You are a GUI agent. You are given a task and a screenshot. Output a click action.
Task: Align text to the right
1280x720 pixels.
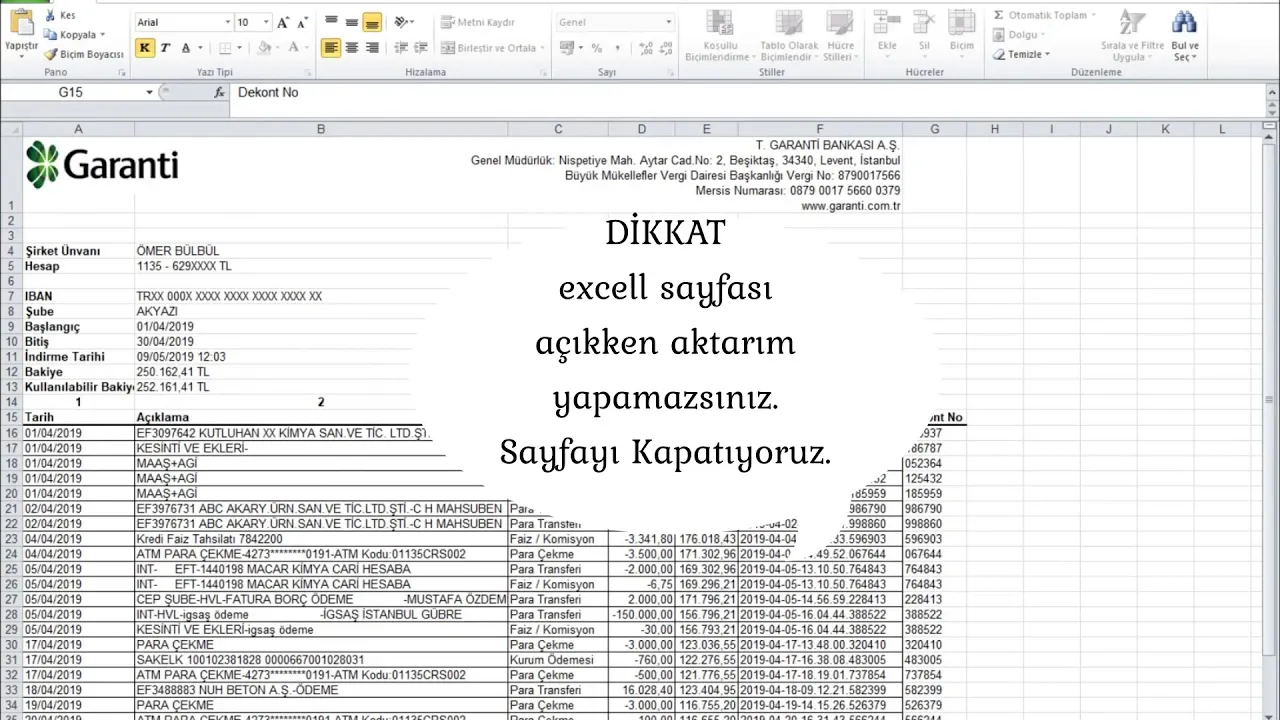(x=372, y=47)
